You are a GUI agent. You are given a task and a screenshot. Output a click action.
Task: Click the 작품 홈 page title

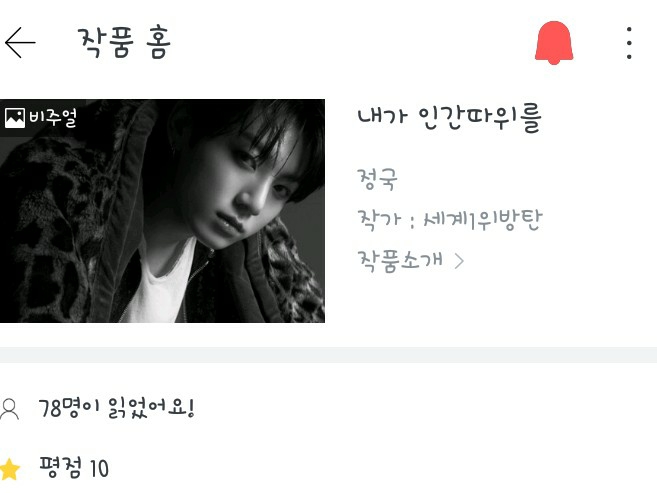tap(124, 42)
